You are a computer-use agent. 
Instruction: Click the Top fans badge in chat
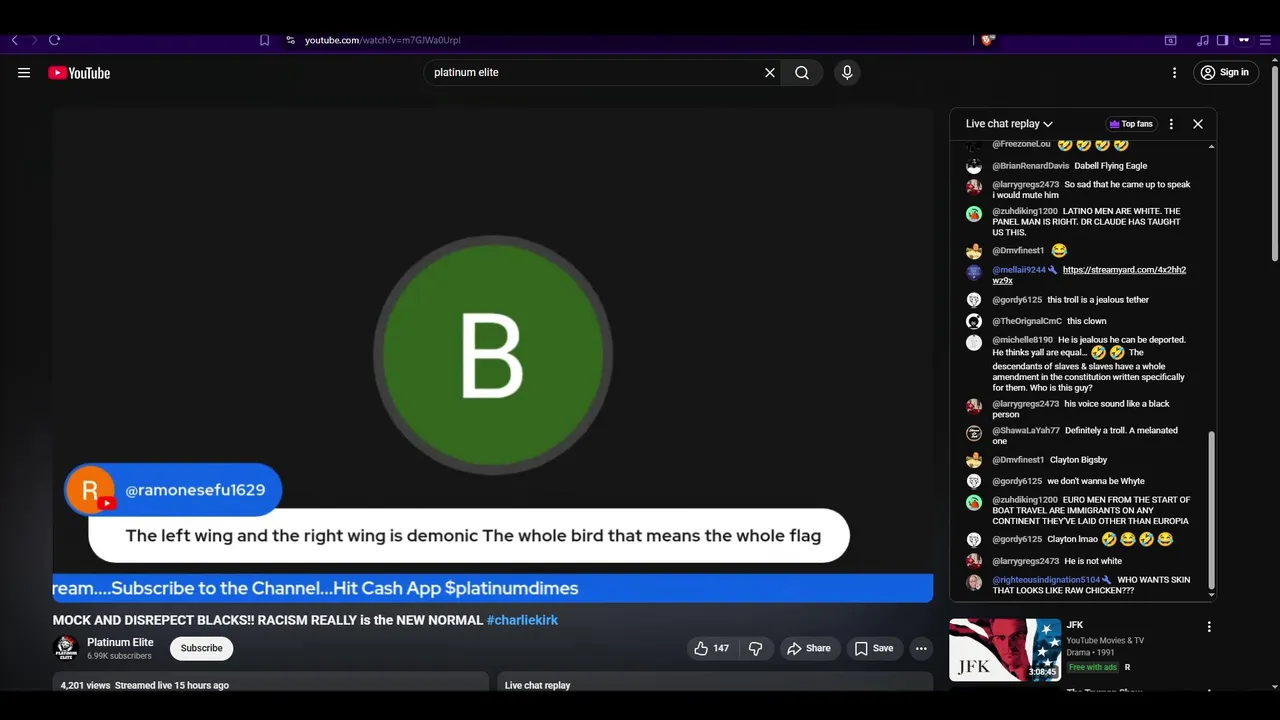1131,124
